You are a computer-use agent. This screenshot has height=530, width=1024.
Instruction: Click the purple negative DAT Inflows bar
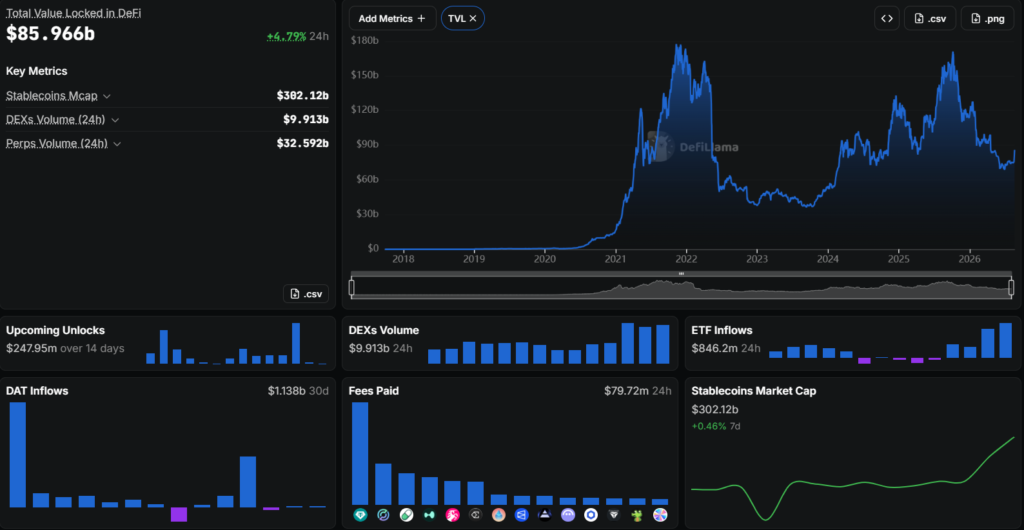pyautogui.click(x=179, y=514)
